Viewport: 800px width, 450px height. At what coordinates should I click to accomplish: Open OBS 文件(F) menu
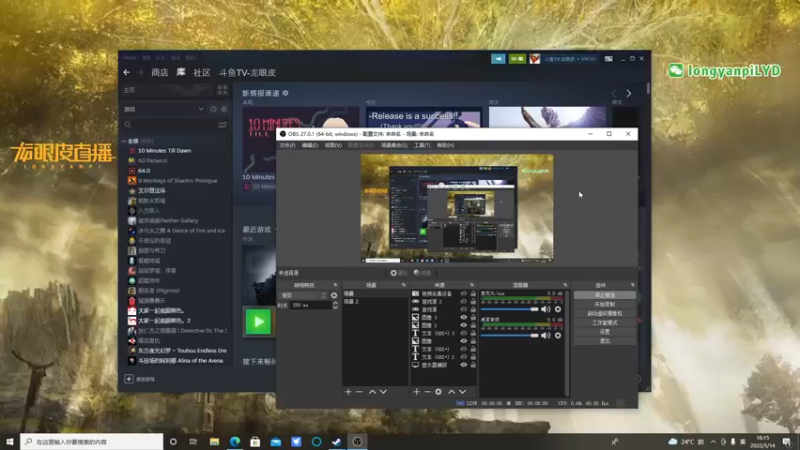tap(287, 145)
